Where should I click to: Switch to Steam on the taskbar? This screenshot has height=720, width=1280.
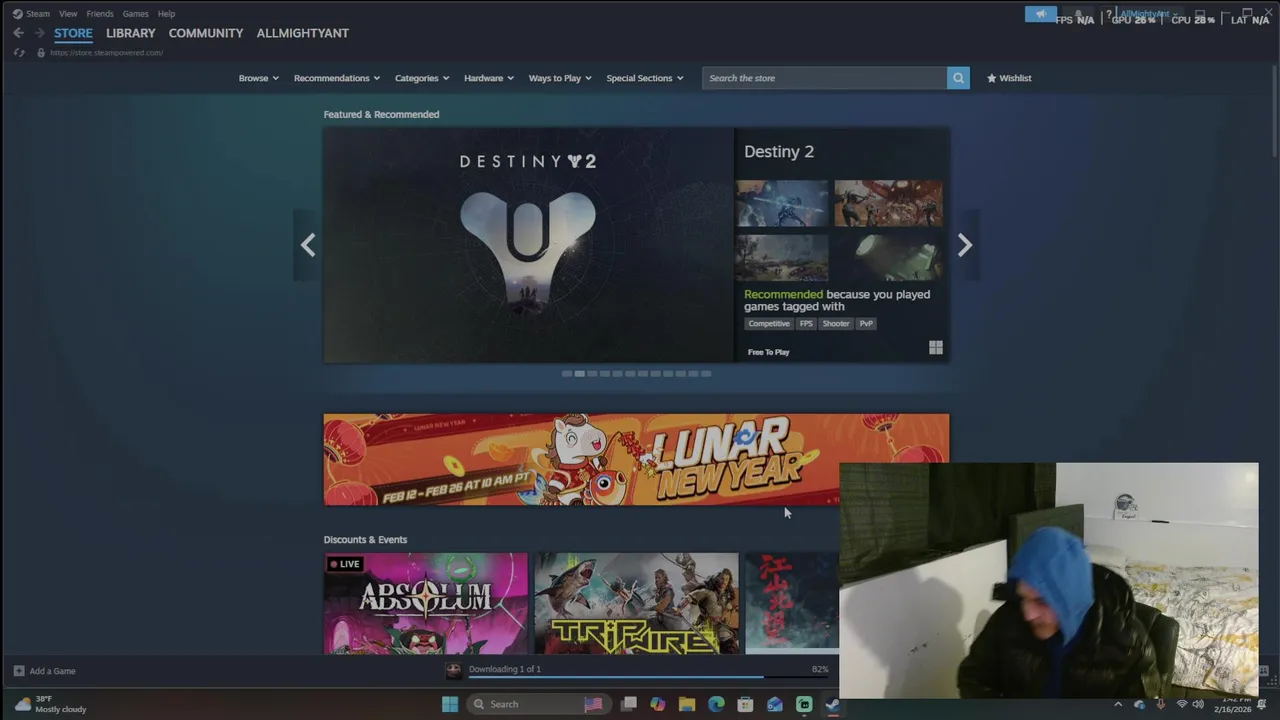832,704
